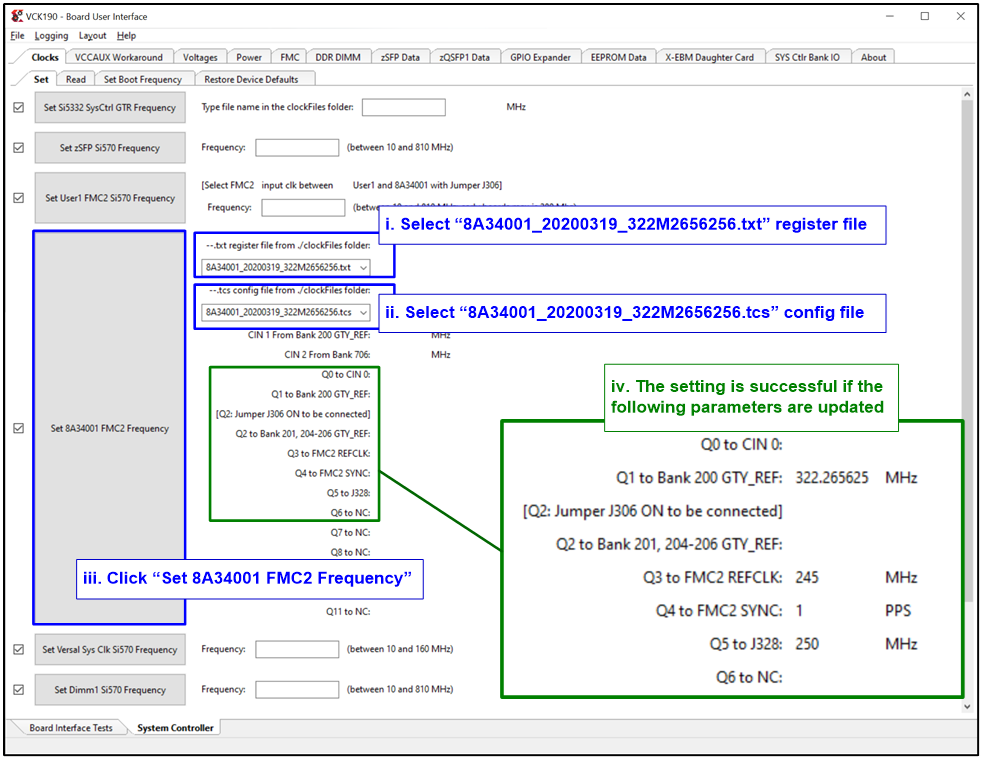Select the System Controller bottom tab
Viewport: 983px width, 760px height.
click(175, 727)
